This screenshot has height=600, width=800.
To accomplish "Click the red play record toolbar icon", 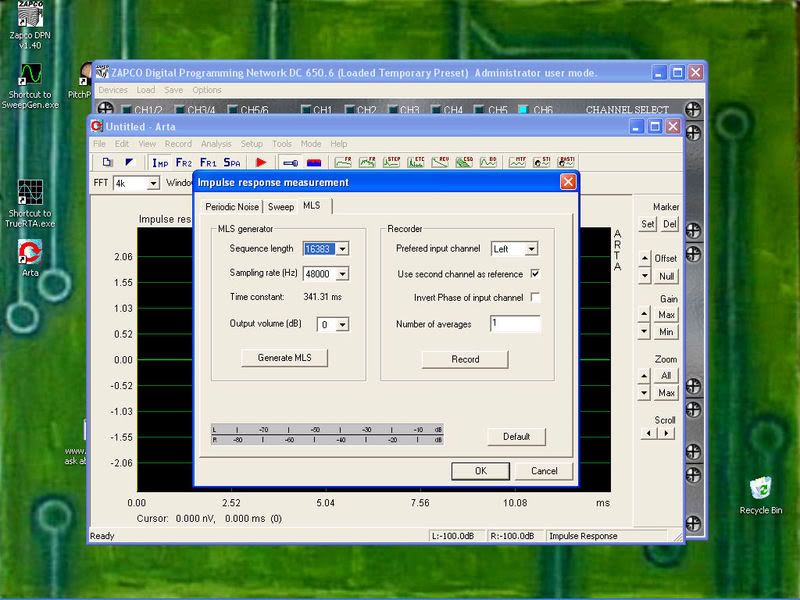I will (x=261, y=162).
